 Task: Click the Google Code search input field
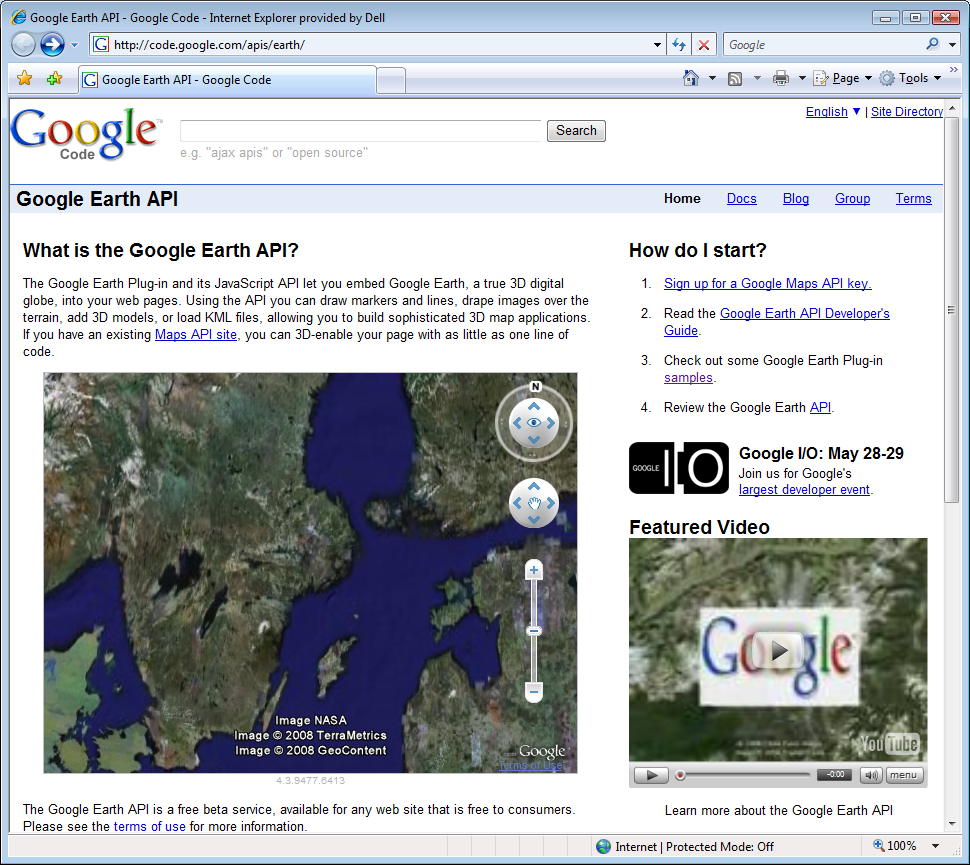point(360,131)
